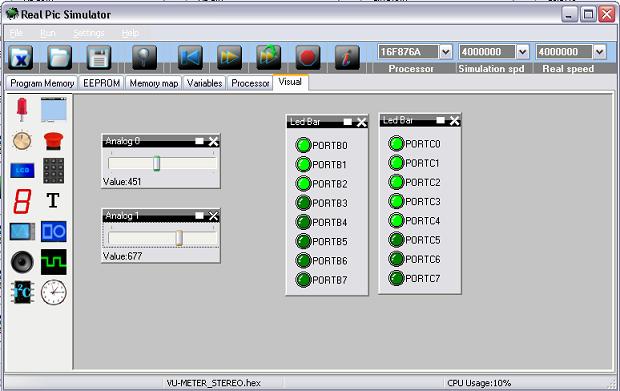The image size is (620, 391).
Task: Add an LED component from palette
Action: coord(22,110)
